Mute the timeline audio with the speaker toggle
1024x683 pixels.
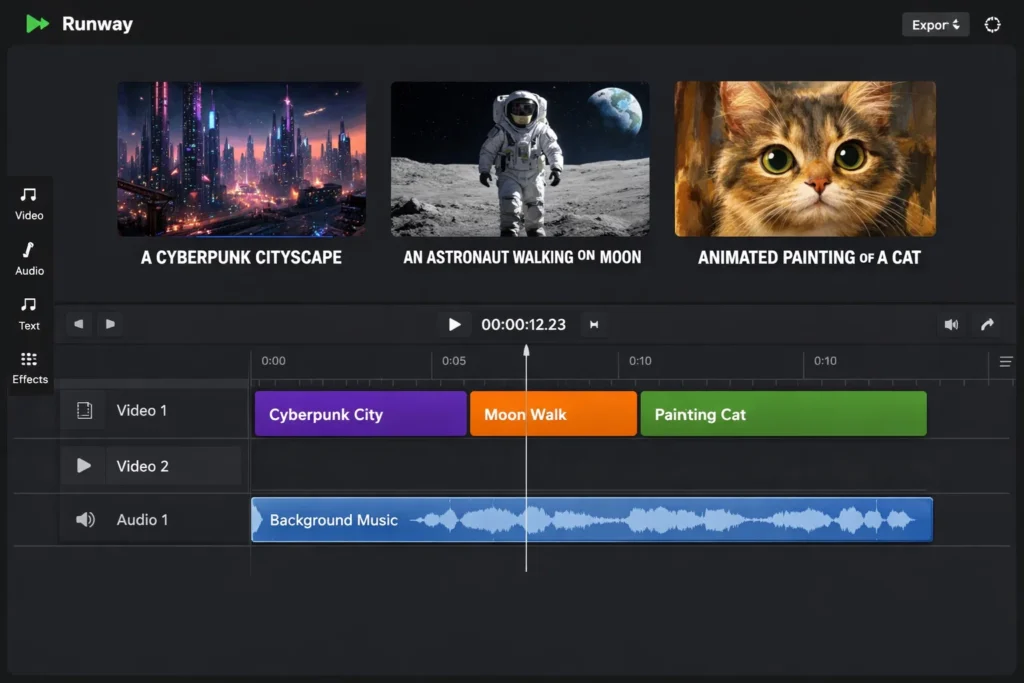pos(951,323)
